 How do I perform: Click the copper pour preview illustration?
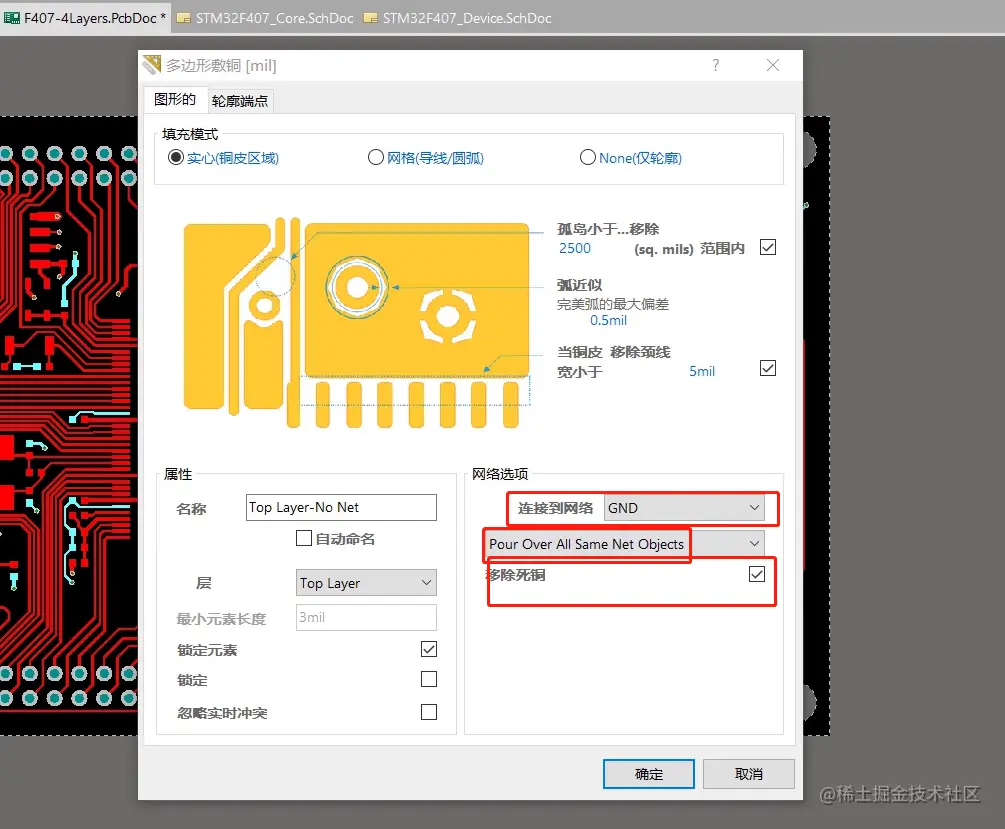358,324
